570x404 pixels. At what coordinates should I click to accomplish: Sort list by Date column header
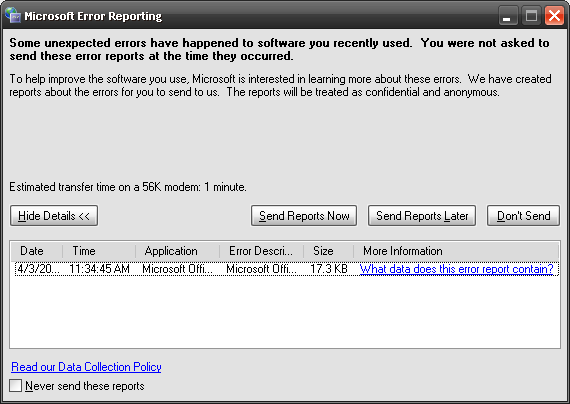click(x=36, y=251)
